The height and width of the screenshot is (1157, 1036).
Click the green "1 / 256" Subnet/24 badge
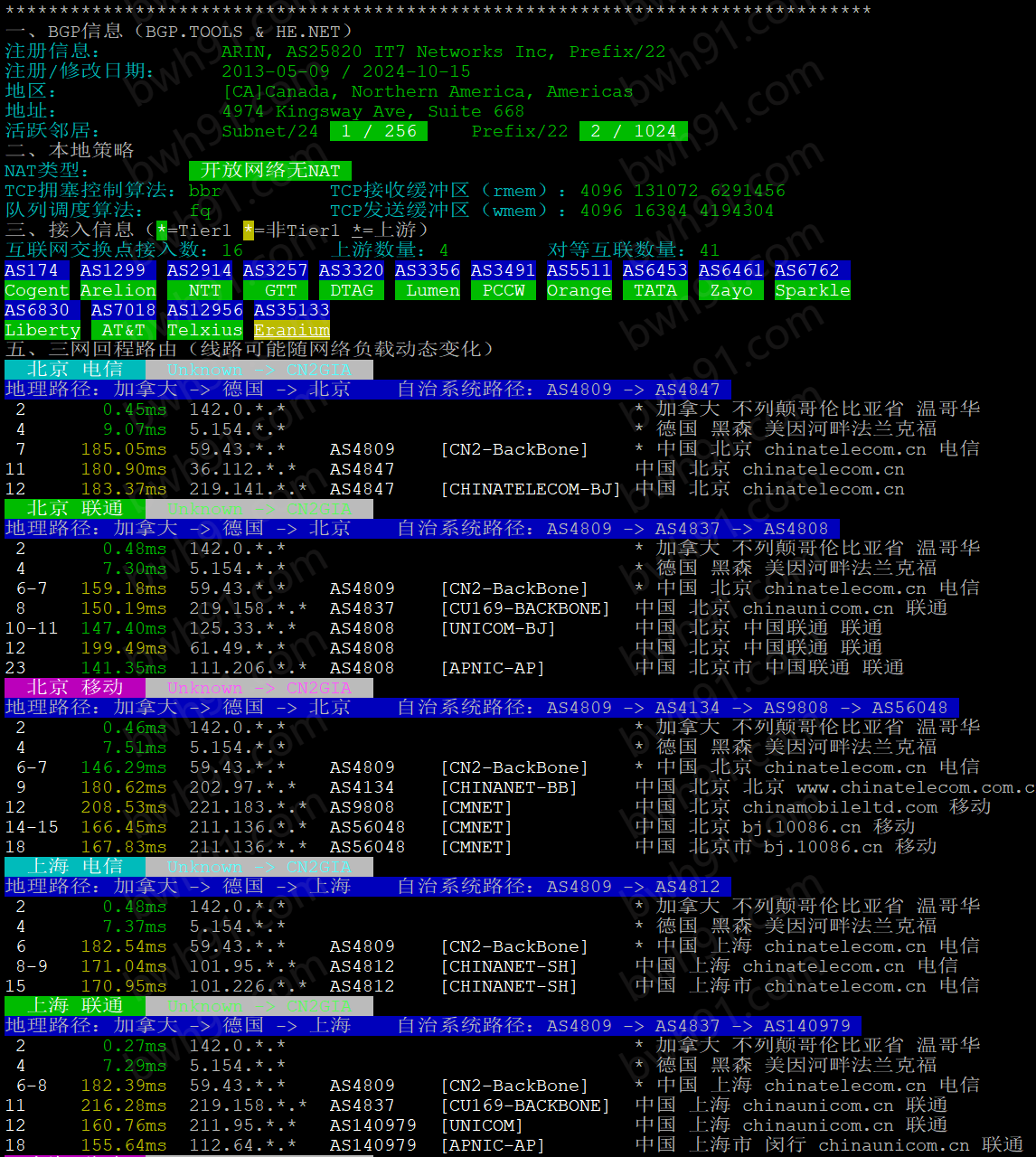click(379, 131)
